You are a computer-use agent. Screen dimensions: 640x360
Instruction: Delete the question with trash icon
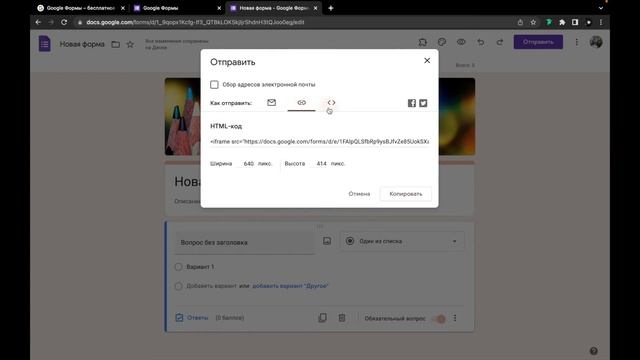342,318
